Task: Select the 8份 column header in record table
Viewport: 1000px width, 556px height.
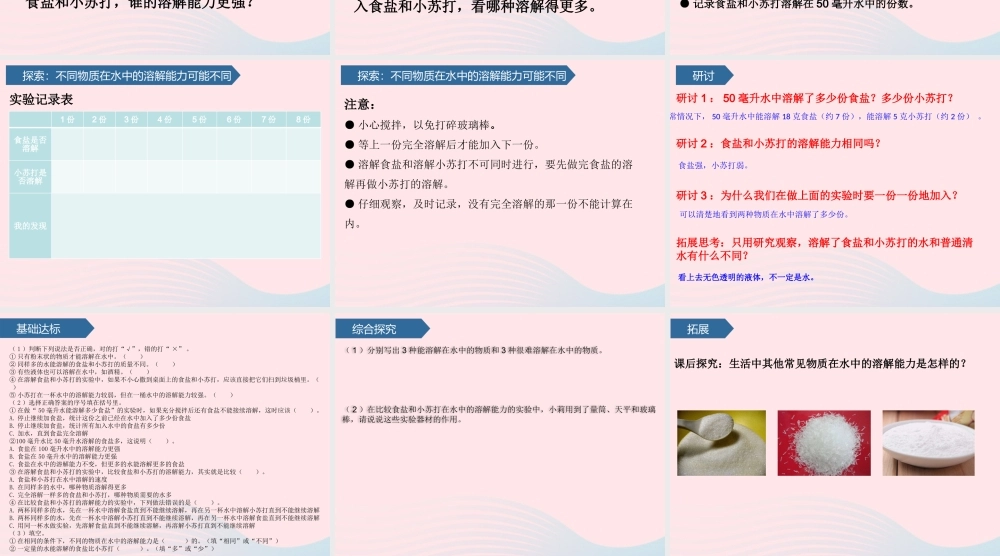Action: (303, 119)
